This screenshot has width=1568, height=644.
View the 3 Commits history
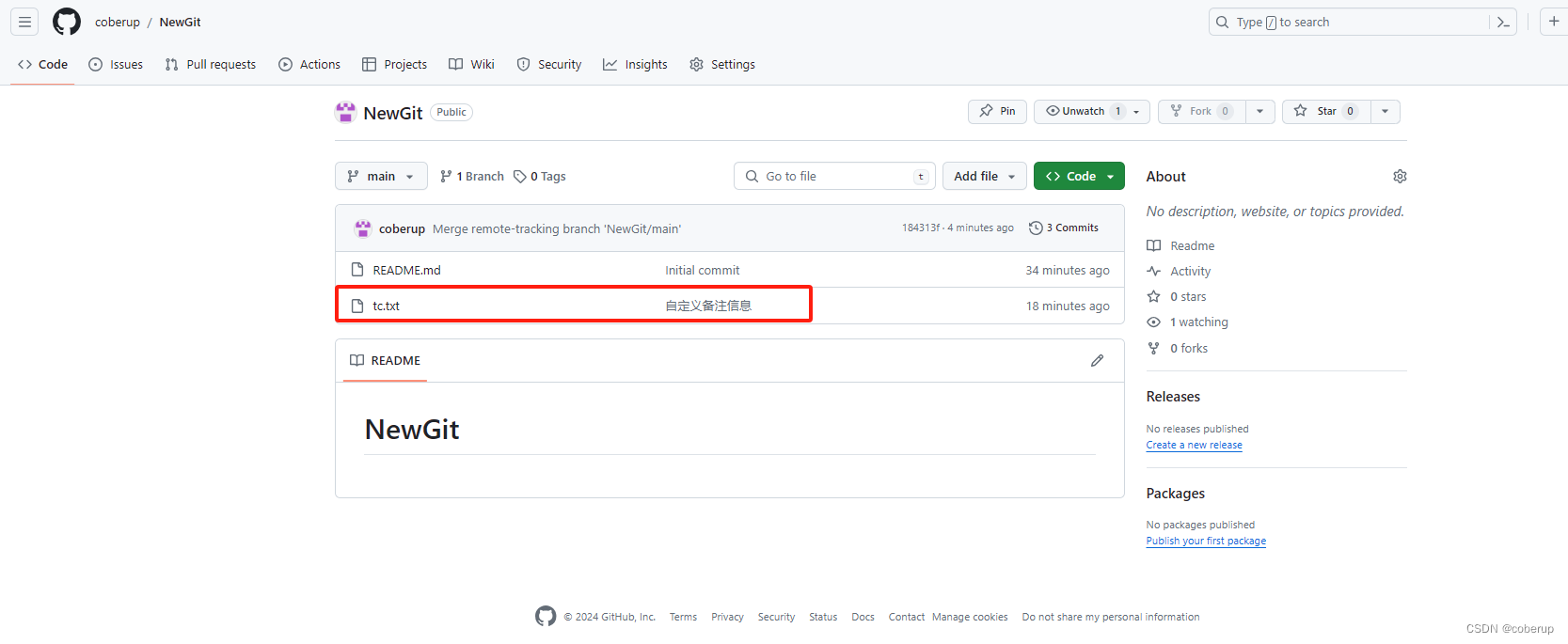click(1064, 228)
